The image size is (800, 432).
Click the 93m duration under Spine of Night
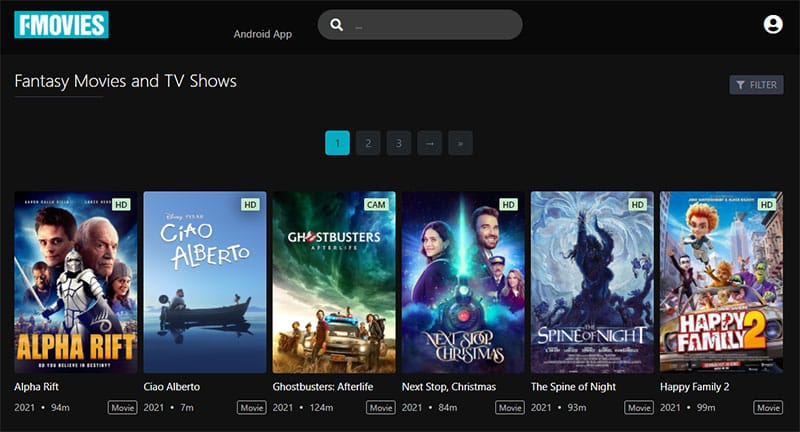577,408
